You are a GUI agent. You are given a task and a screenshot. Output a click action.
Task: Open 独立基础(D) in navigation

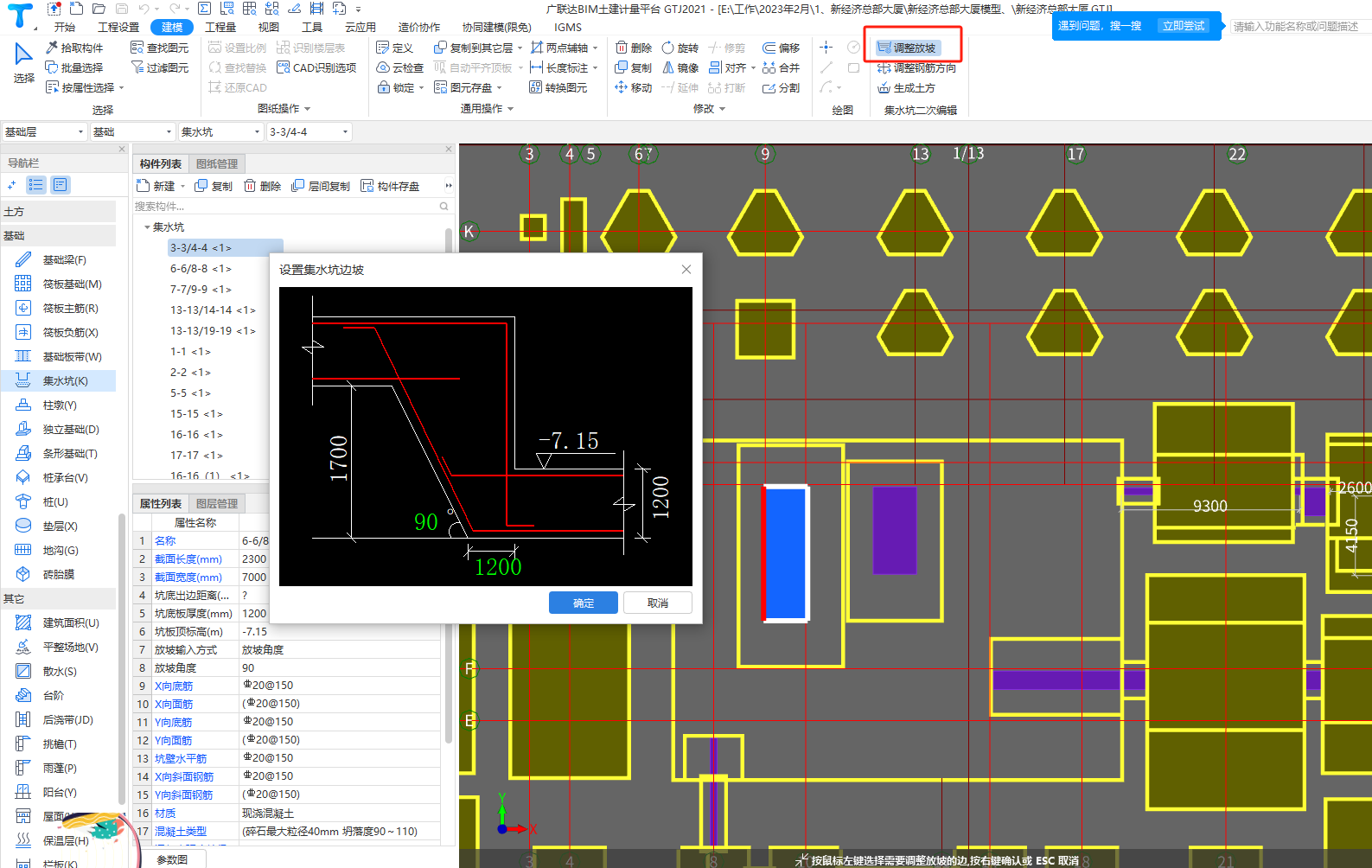57,429
